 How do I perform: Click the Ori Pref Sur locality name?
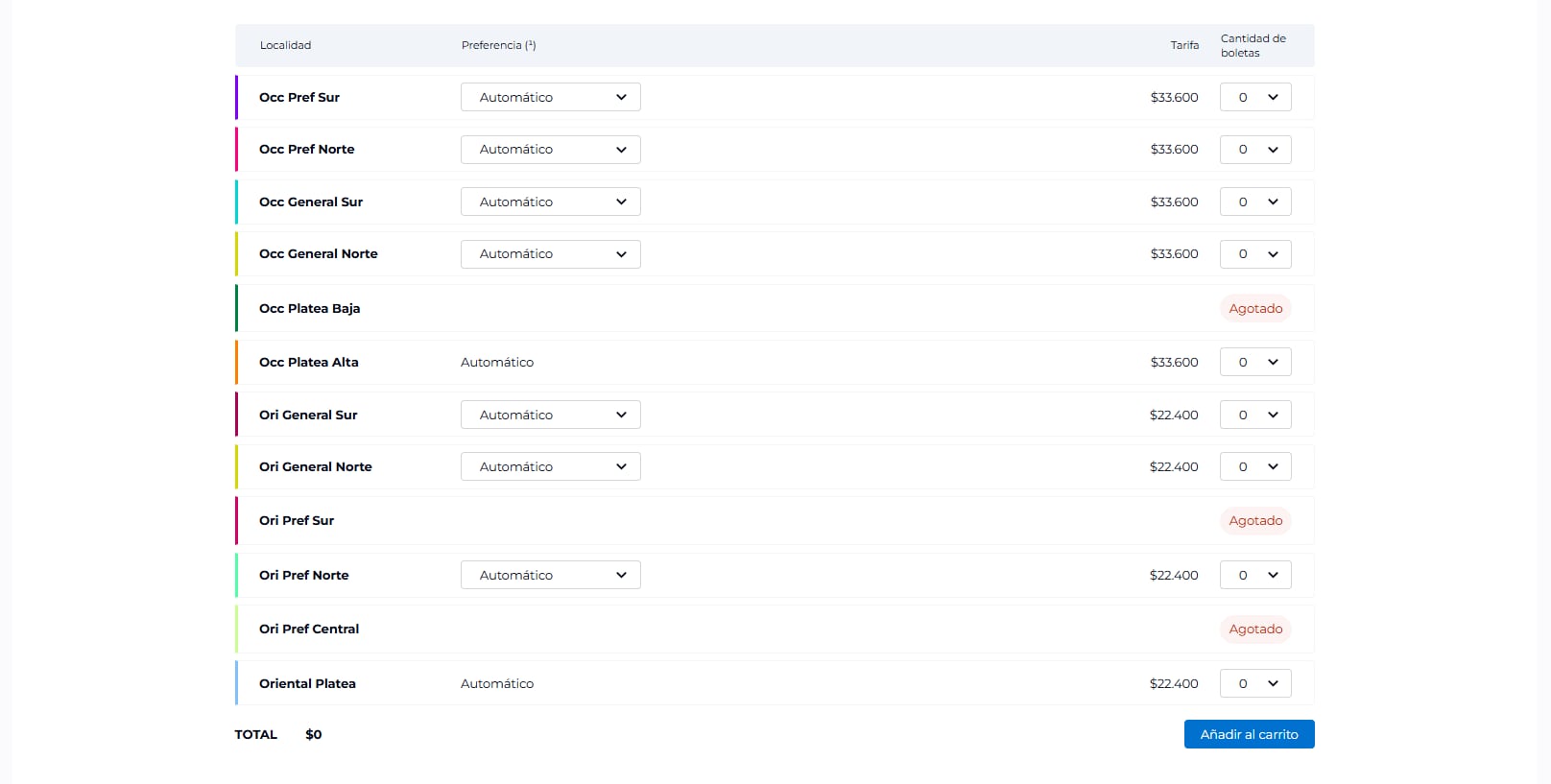(x=297, y=520)
